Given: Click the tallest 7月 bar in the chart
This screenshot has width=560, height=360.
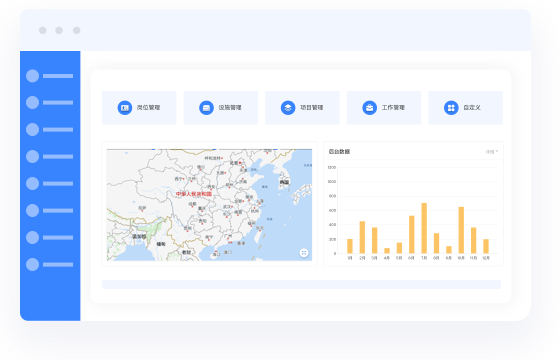Looking at the screenshot, I should (x=424, y=228).
